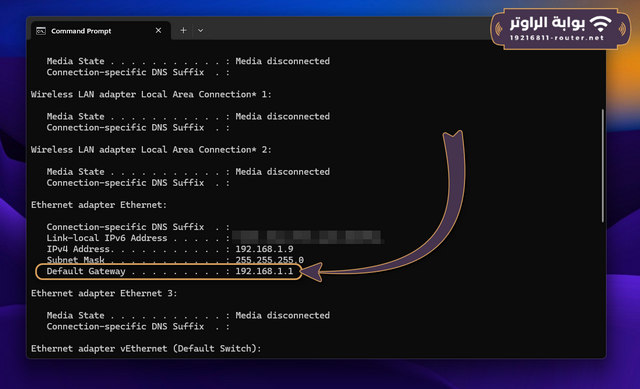
Task: Click 'Ethernet adapter vEthernet (Default Switch):' line
Action: 146,349
